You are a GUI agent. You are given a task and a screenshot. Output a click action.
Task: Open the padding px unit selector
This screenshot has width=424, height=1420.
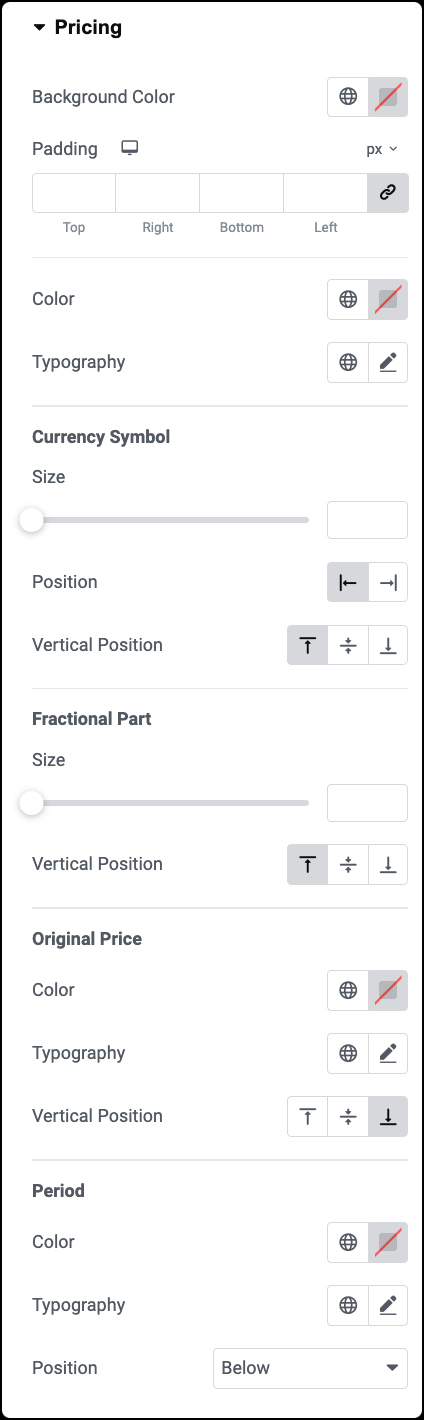click(x=382, y=149)
